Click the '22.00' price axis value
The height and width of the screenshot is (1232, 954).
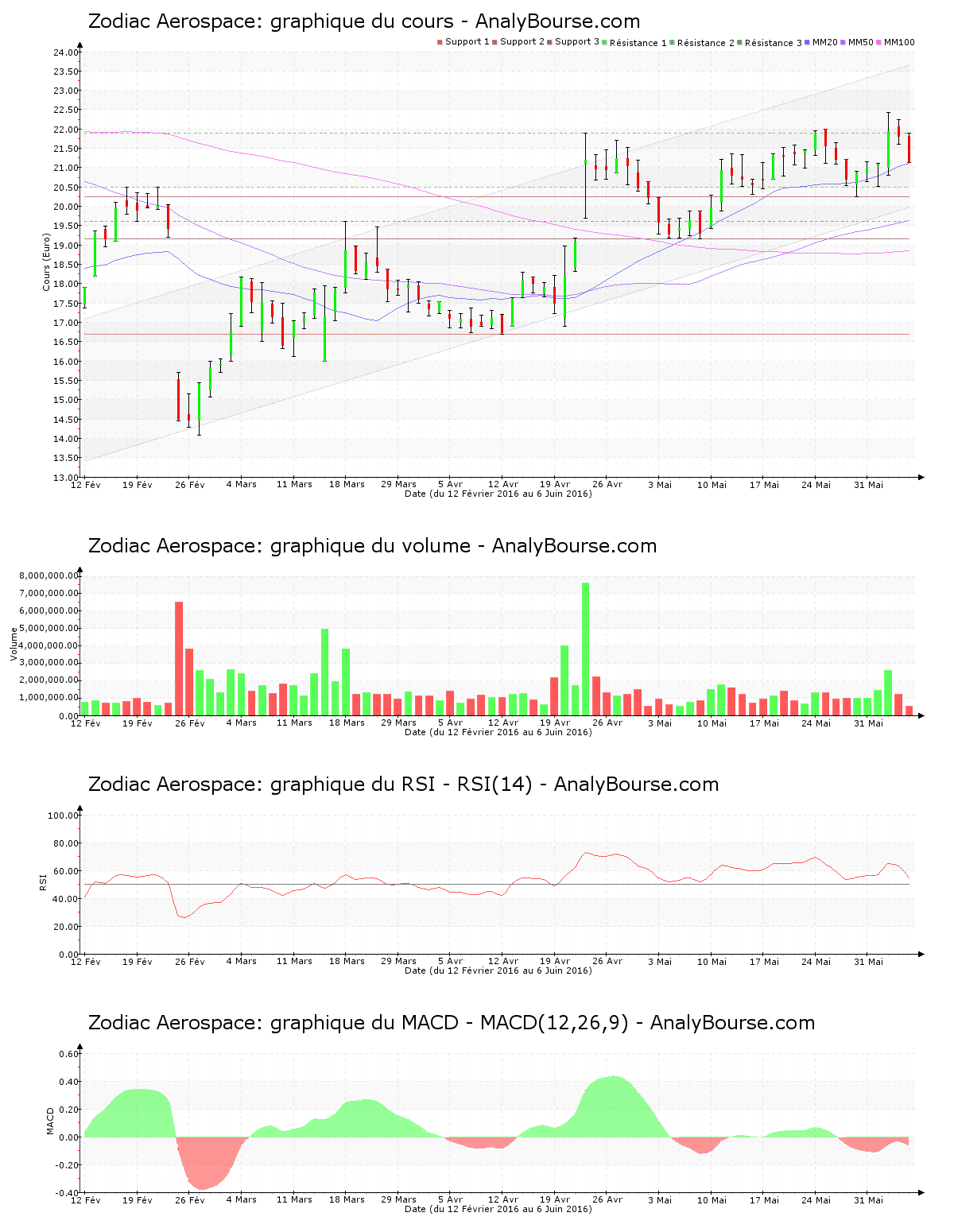[x=65, y=130]
